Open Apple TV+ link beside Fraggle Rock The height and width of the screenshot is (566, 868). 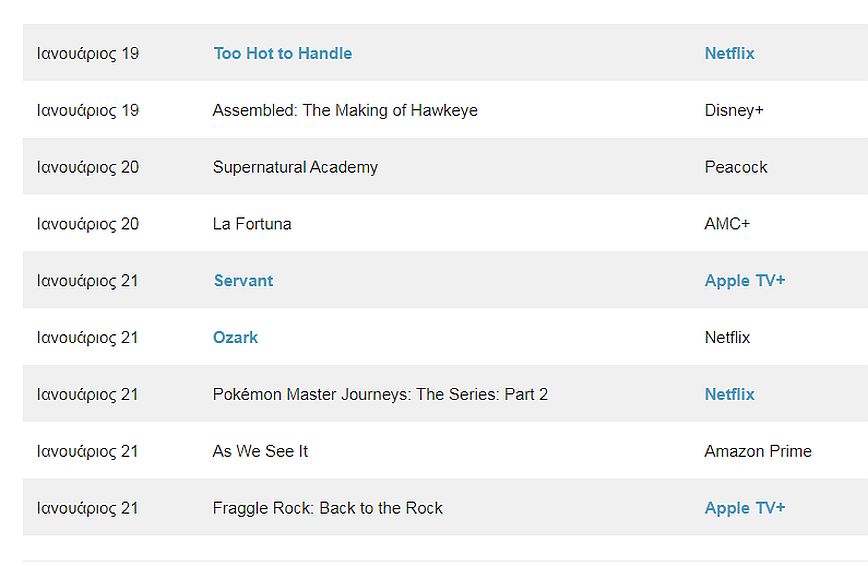pos(744,508)
